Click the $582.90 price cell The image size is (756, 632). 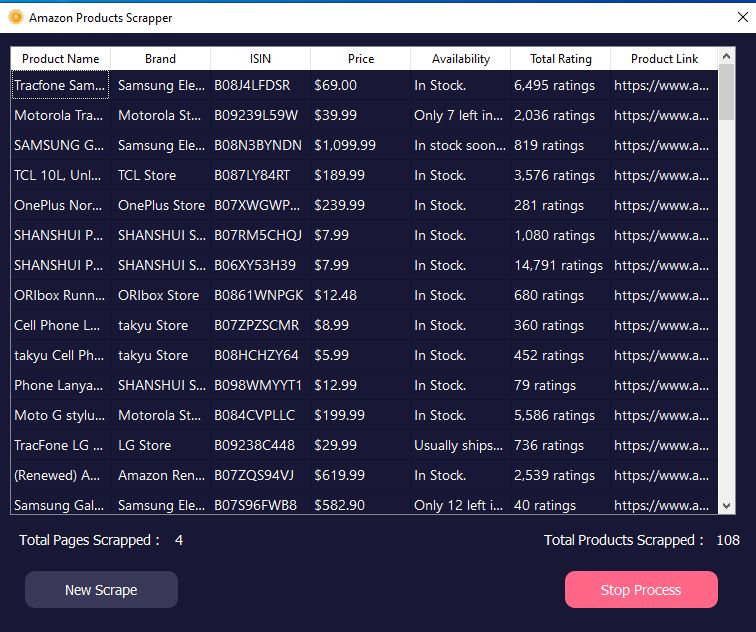point(361,503)
